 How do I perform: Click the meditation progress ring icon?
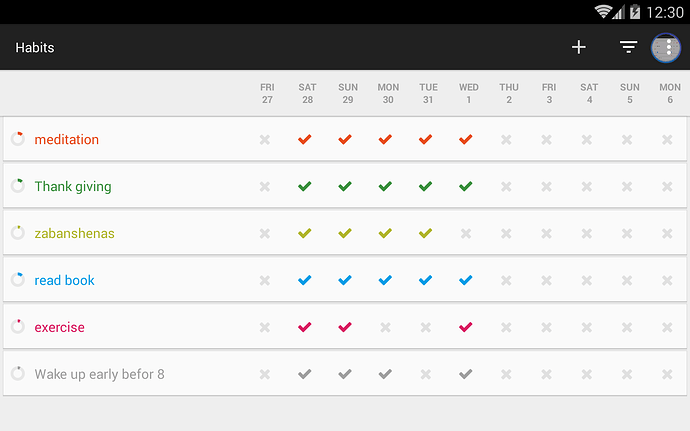tap(18, 139)
